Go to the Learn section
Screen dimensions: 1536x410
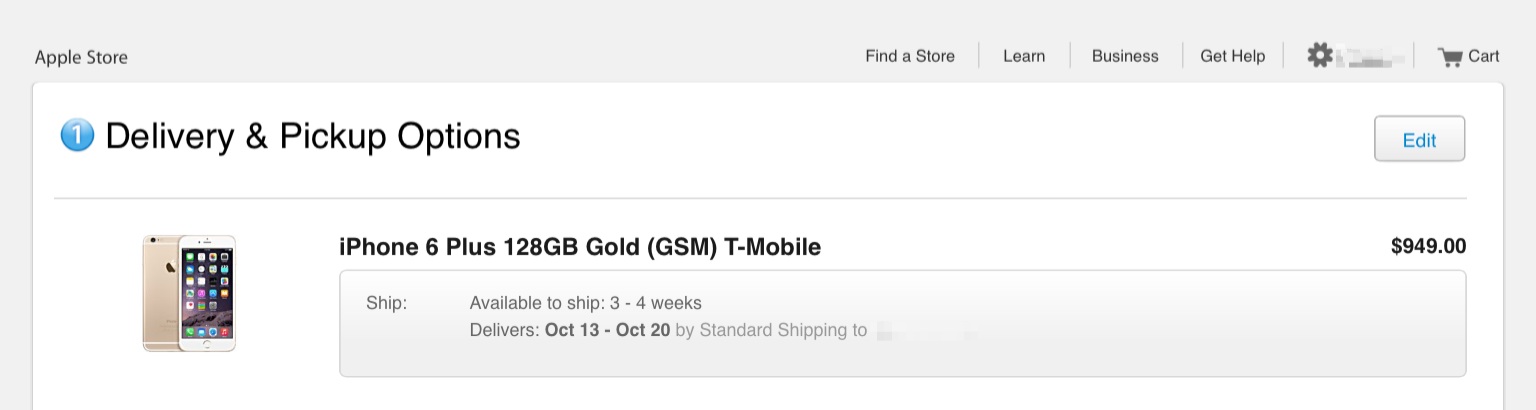click(x=1024, y=56)
